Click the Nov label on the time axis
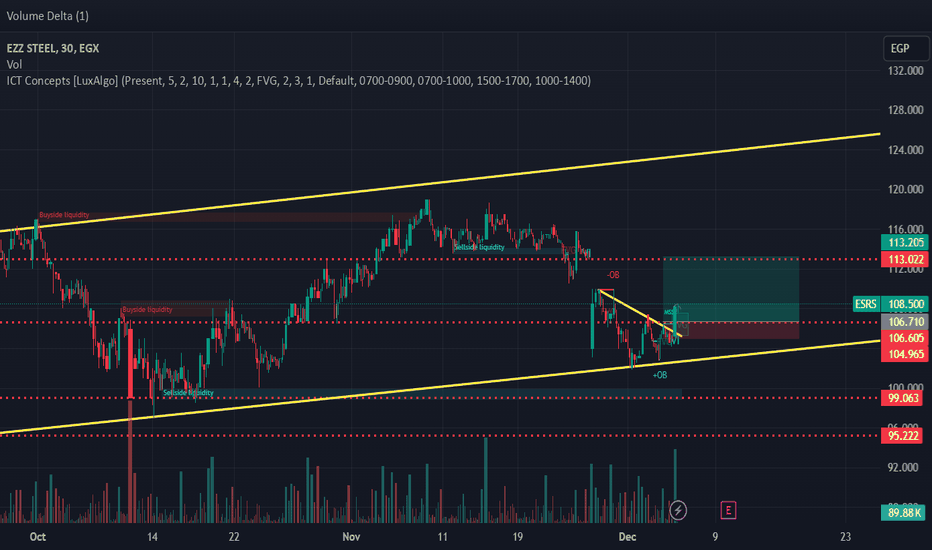This screenshot has width=932, height=550. click(x=351, y=537)
